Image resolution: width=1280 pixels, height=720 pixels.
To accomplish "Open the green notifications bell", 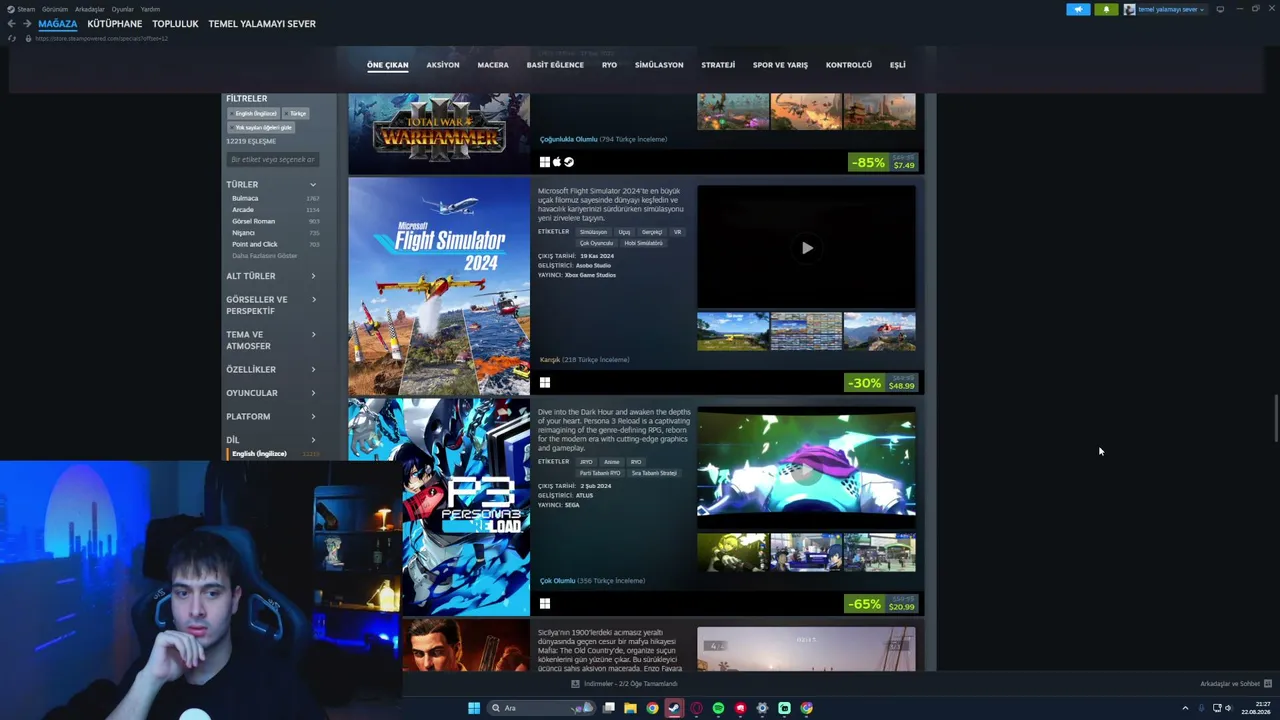I will [1106, 9].
